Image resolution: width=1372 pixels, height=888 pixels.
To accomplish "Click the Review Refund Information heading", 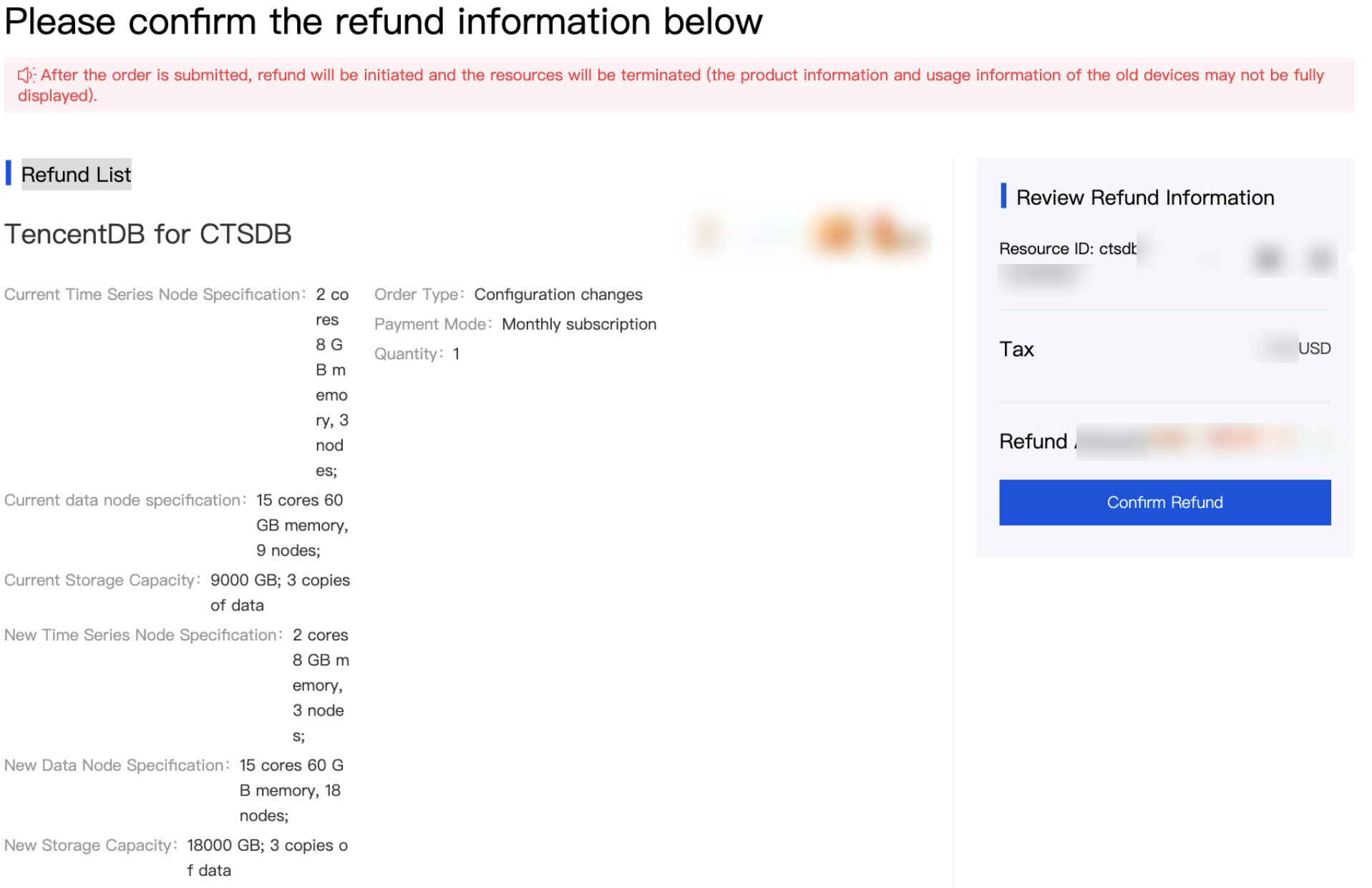I will pos(1144,197).
